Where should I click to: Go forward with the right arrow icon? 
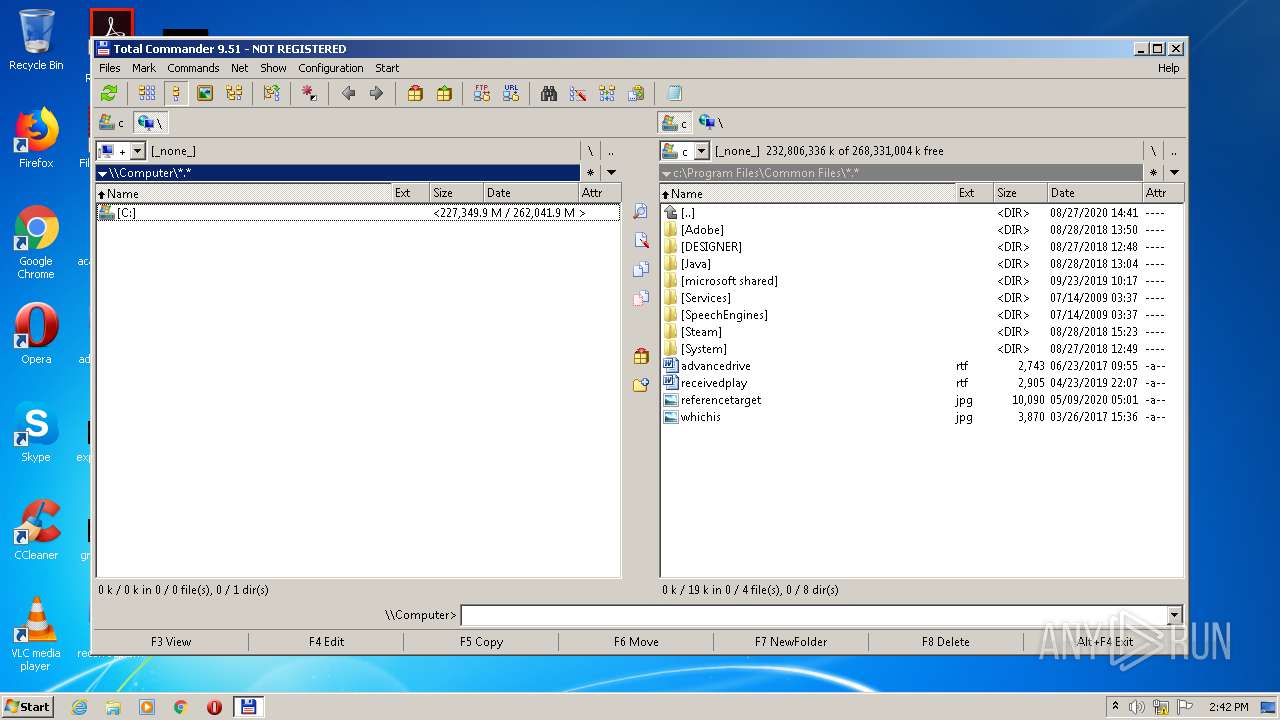tap(376, 93)
